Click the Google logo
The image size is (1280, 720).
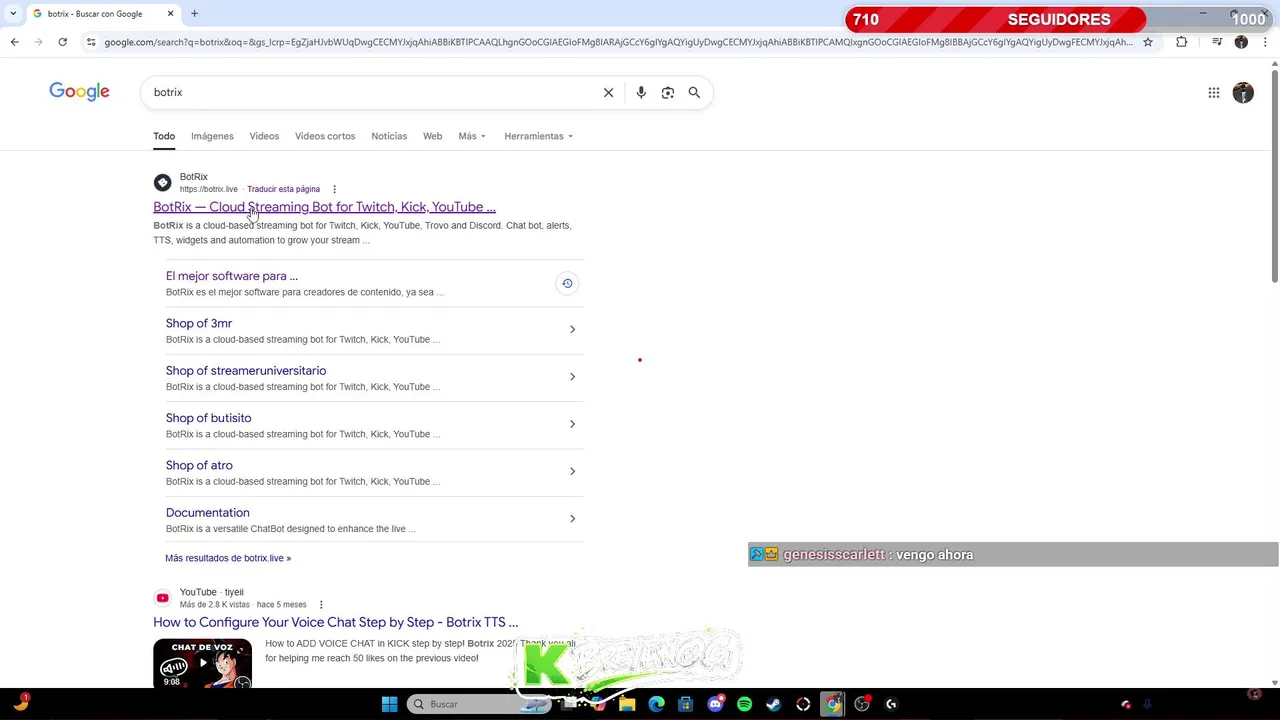click(x=79, y=92)
